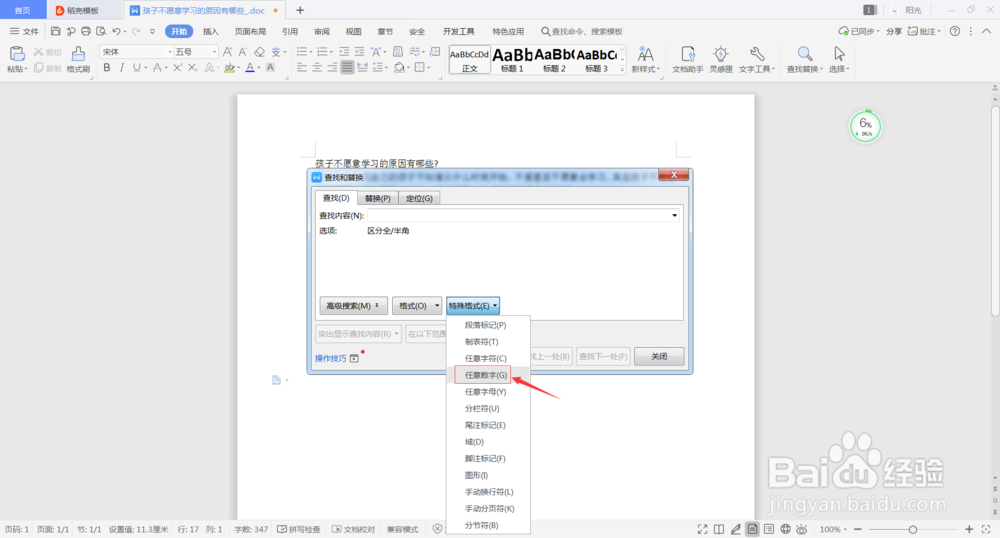Open the Document Assistant (文档助手)
The image size is (1000, 538).
(x=688, y=59)
